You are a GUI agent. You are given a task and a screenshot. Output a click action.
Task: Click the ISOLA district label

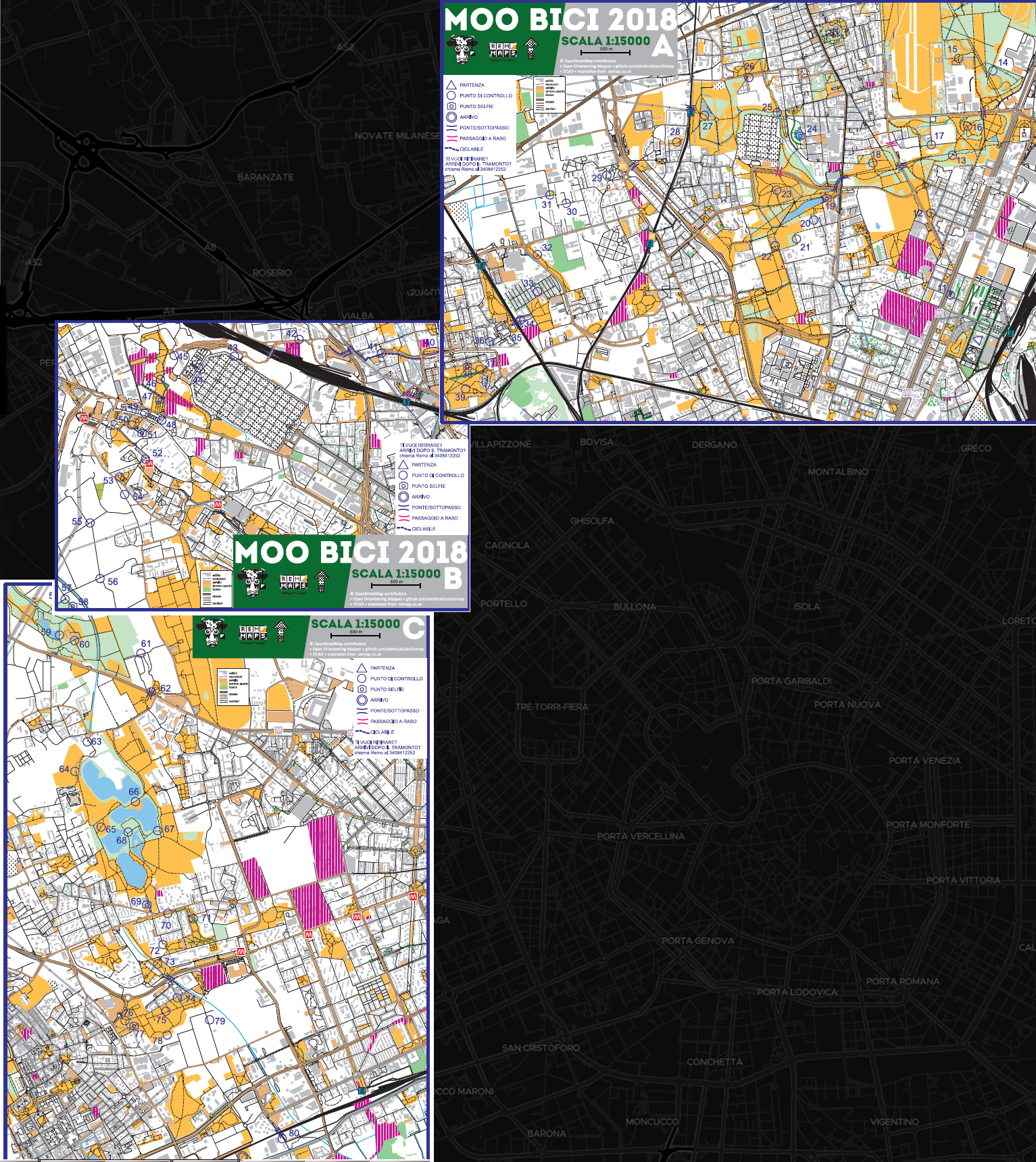tap(807, 606)
